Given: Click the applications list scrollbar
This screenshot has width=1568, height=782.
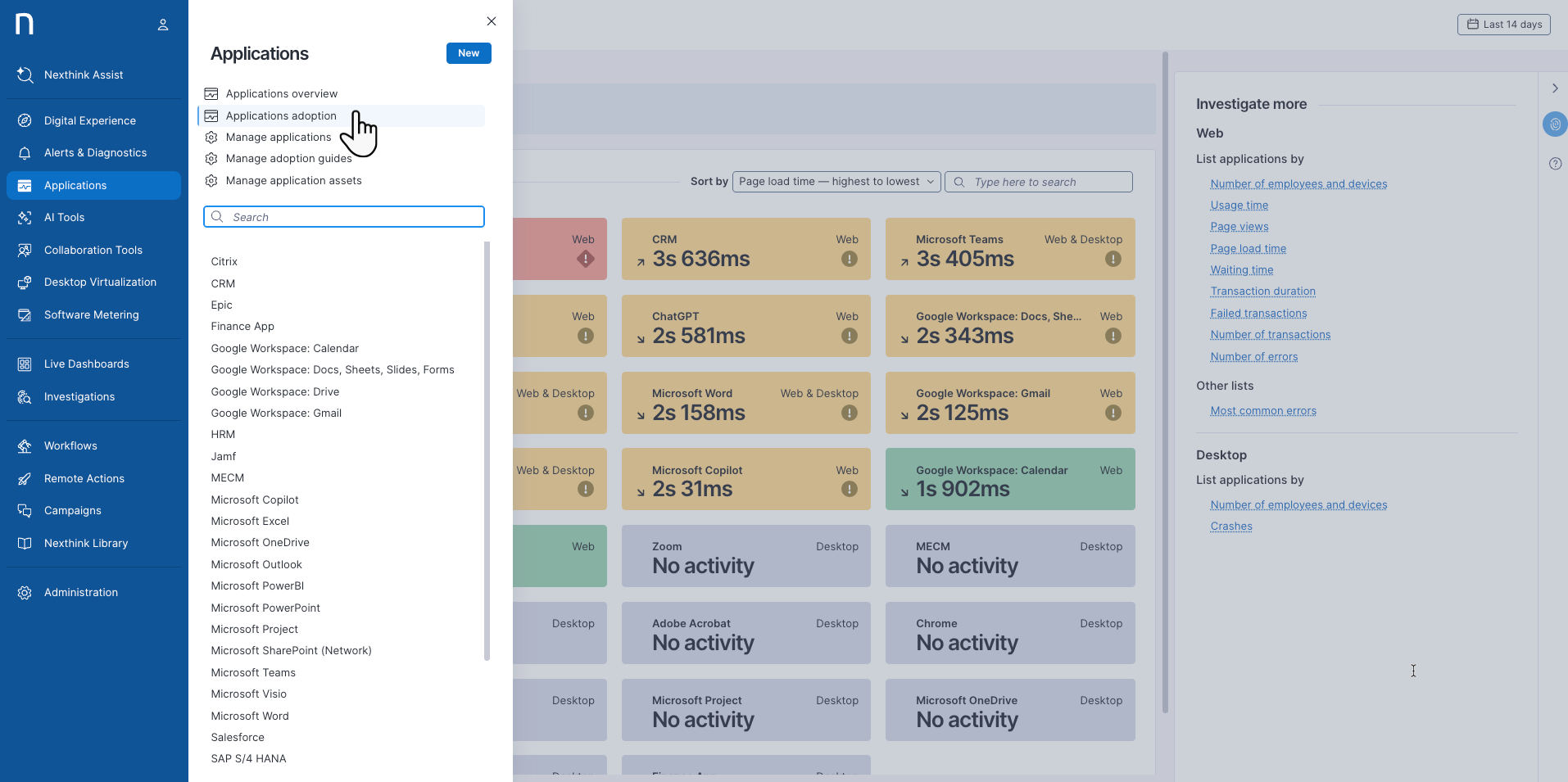Looking at the screenshot, I should tap(487, 450).
